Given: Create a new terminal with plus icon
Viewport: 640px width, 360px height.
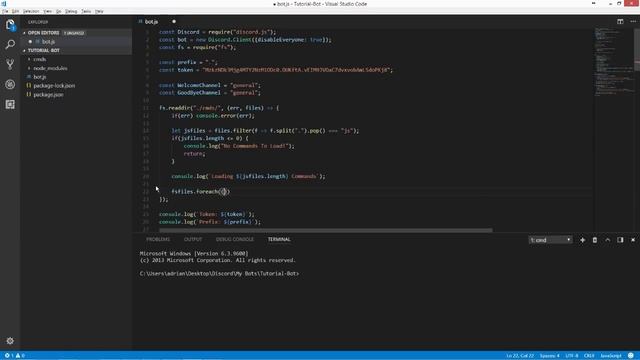Looking at the screenshot, I should tap(582, 240).
